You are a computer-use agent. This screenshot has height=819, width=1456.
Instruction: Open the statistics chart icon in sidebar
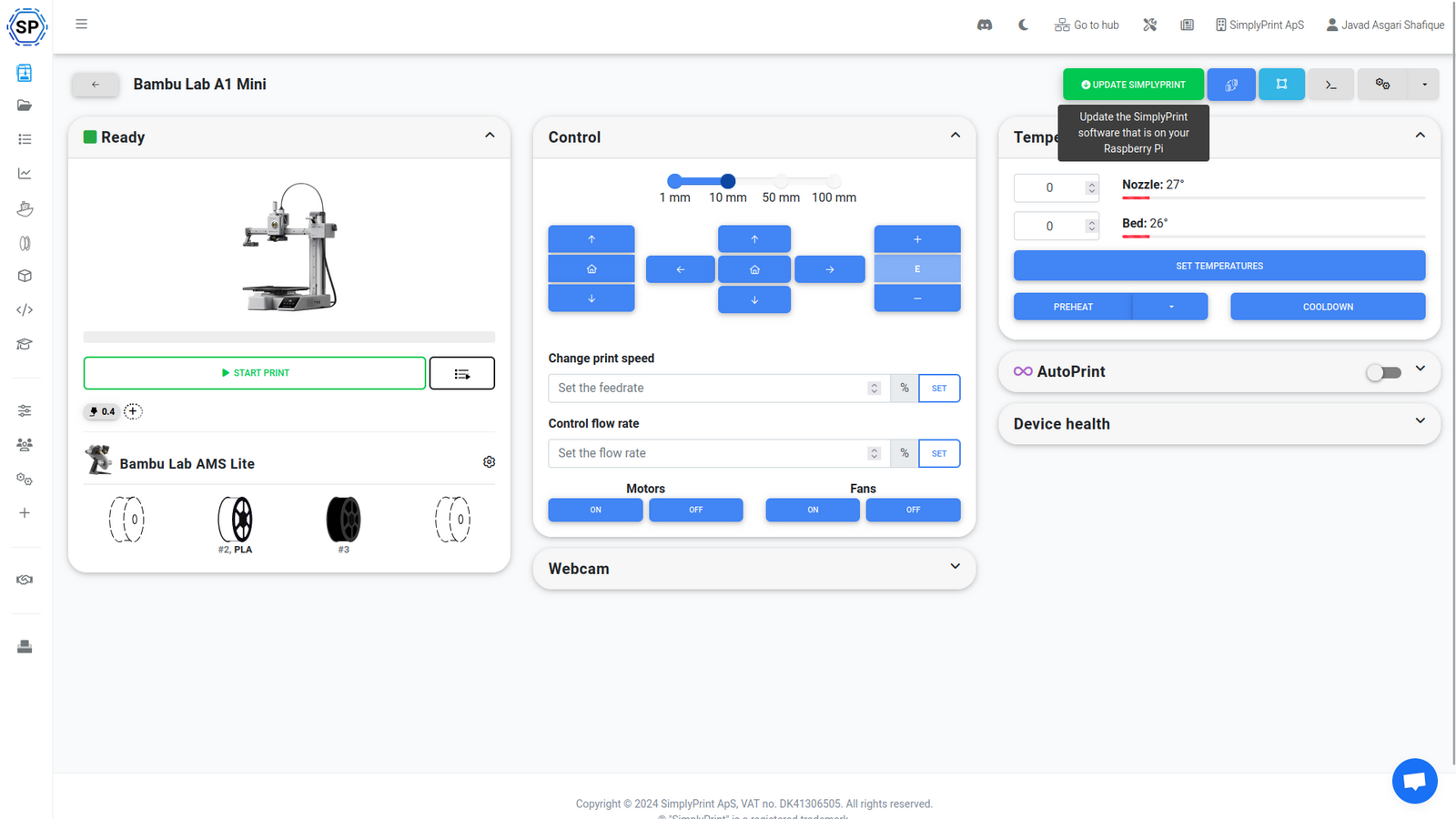[25, 173]
